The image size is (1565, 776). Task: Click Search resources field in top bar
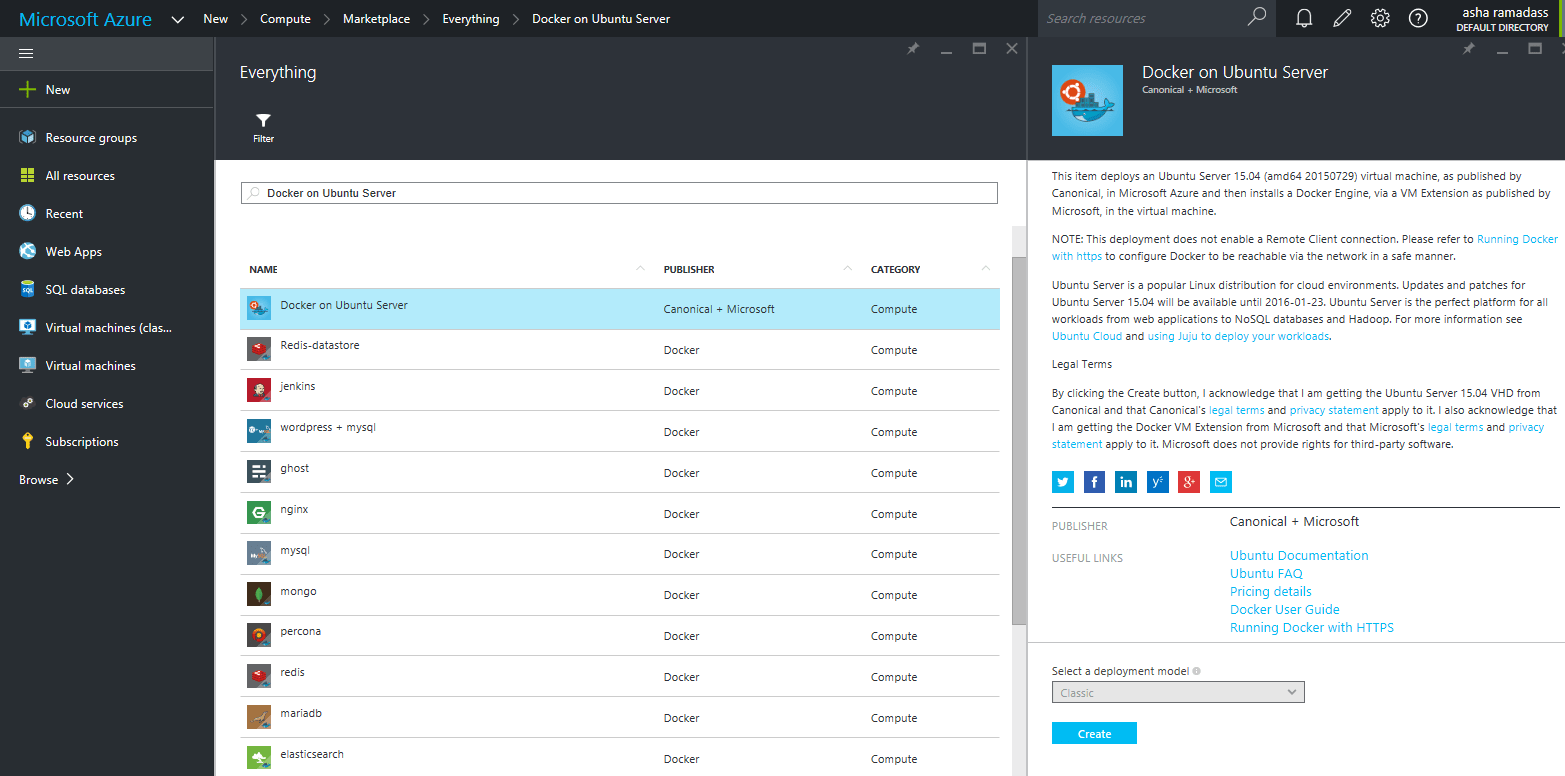click(x=1142, y=18)
